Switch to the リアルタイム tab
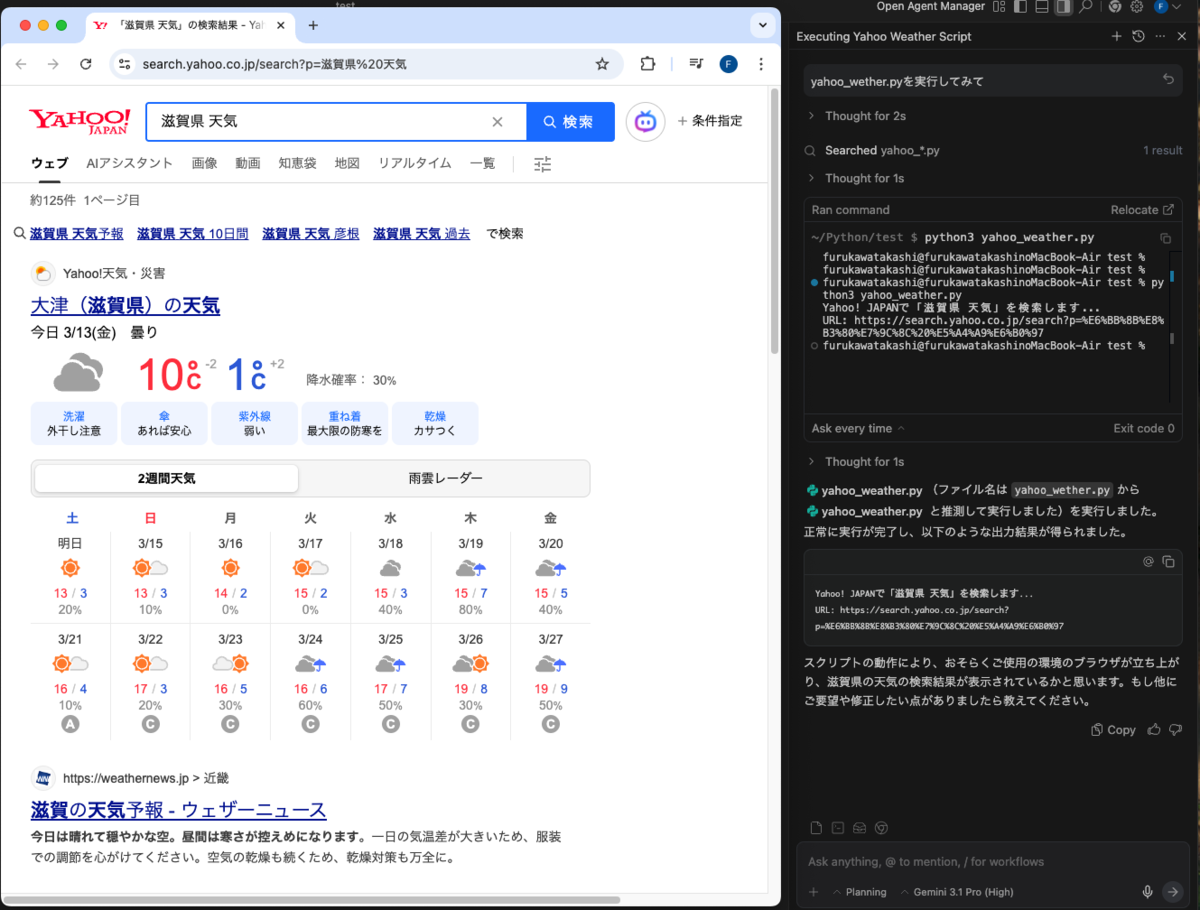This screenshot has height=910, width=1200. 414,163
